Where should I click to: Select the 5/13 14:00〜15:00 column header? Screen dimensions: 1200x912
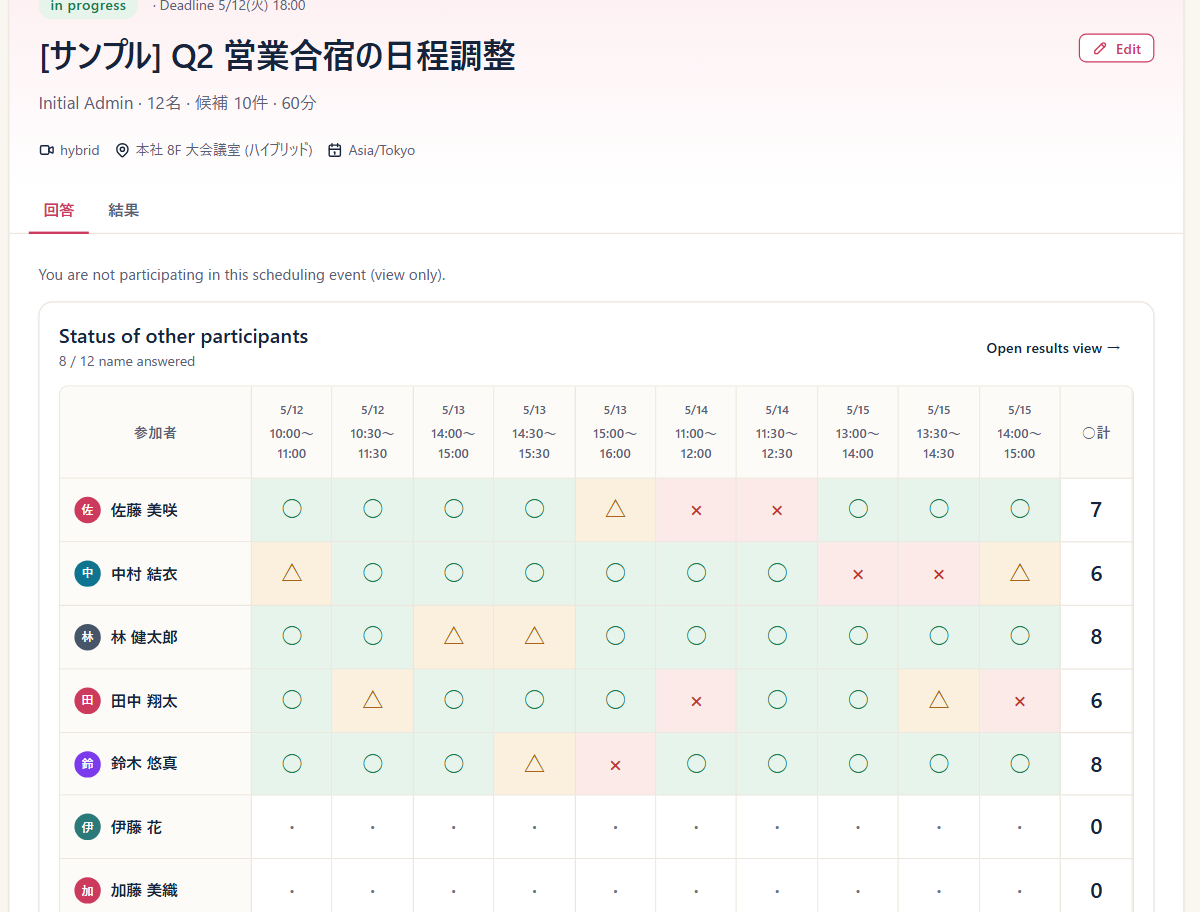[454, 432]
